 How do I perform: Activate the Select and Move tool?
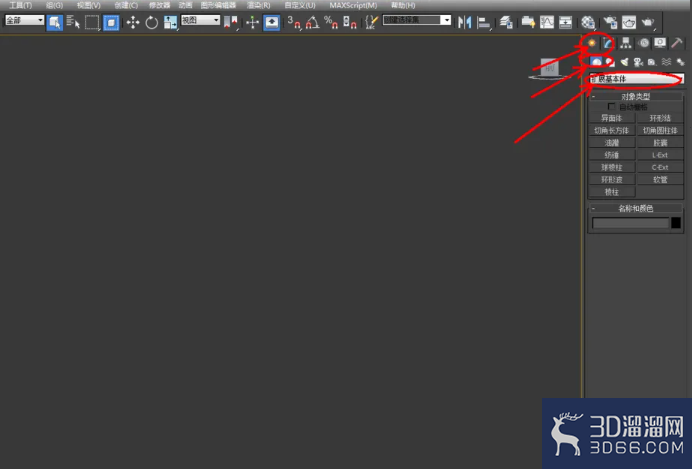coord(133,22)
